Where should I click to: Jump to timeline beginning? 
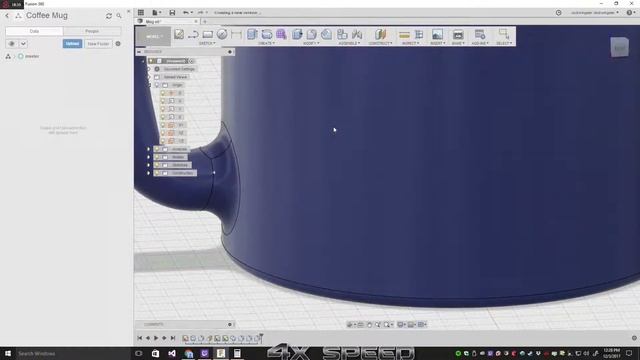pos(140,338)
